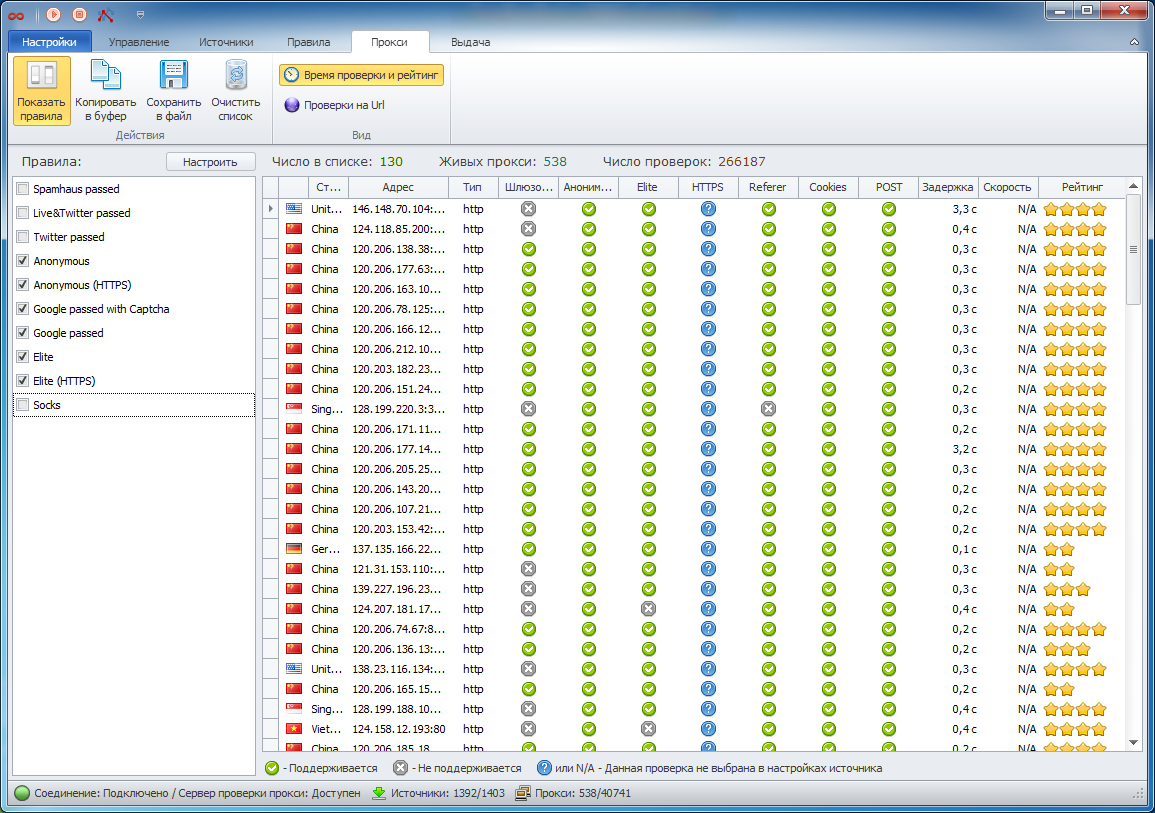This screenshot has width=1155, height=813.
Task: Copy proxy list with Копировать в буфер
Action: click(105, 90)
